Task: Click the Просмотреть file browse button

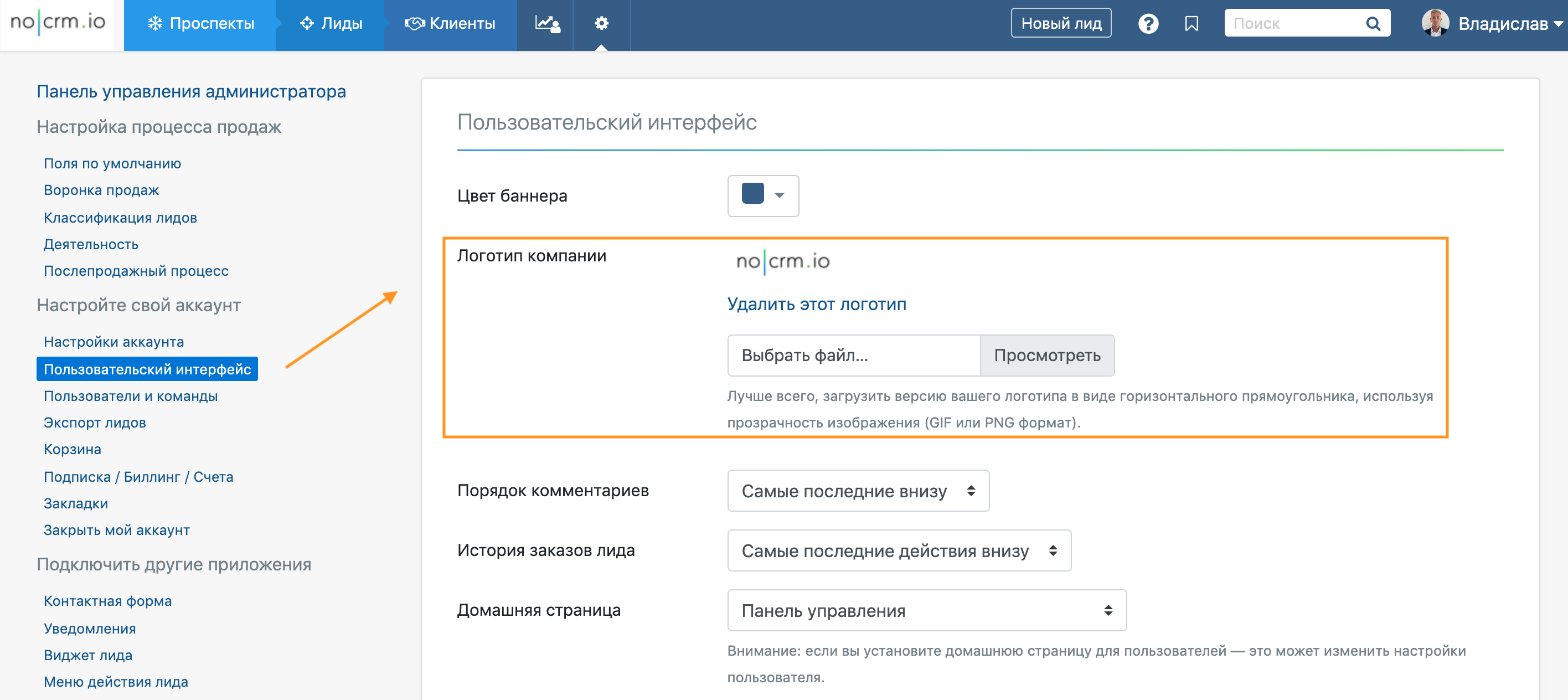Action: click(x=1046, y=356)
